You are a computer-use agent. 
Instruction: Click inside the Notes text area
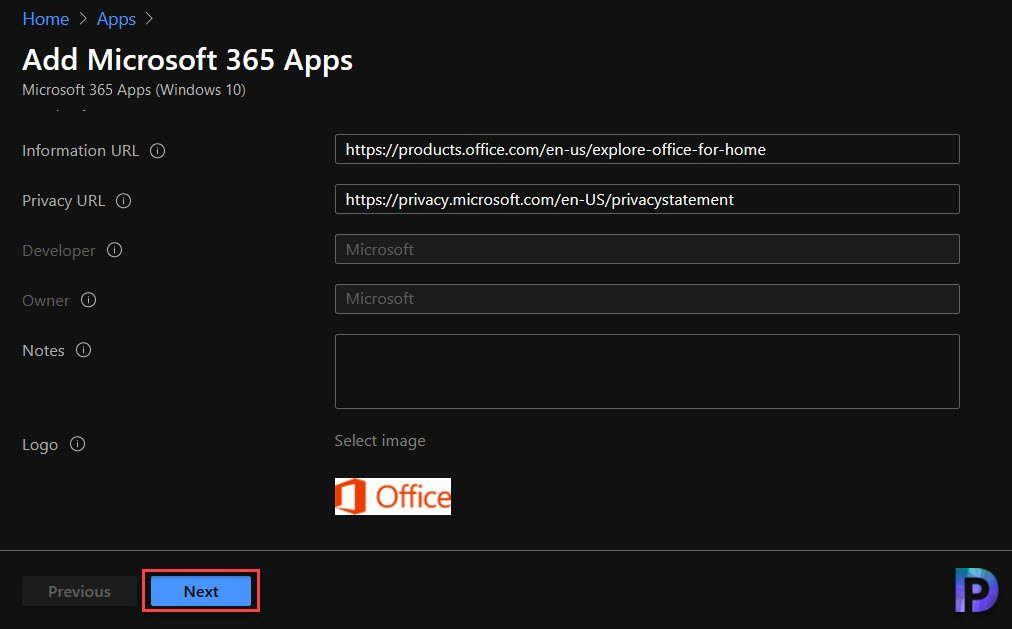coord(647,371)
